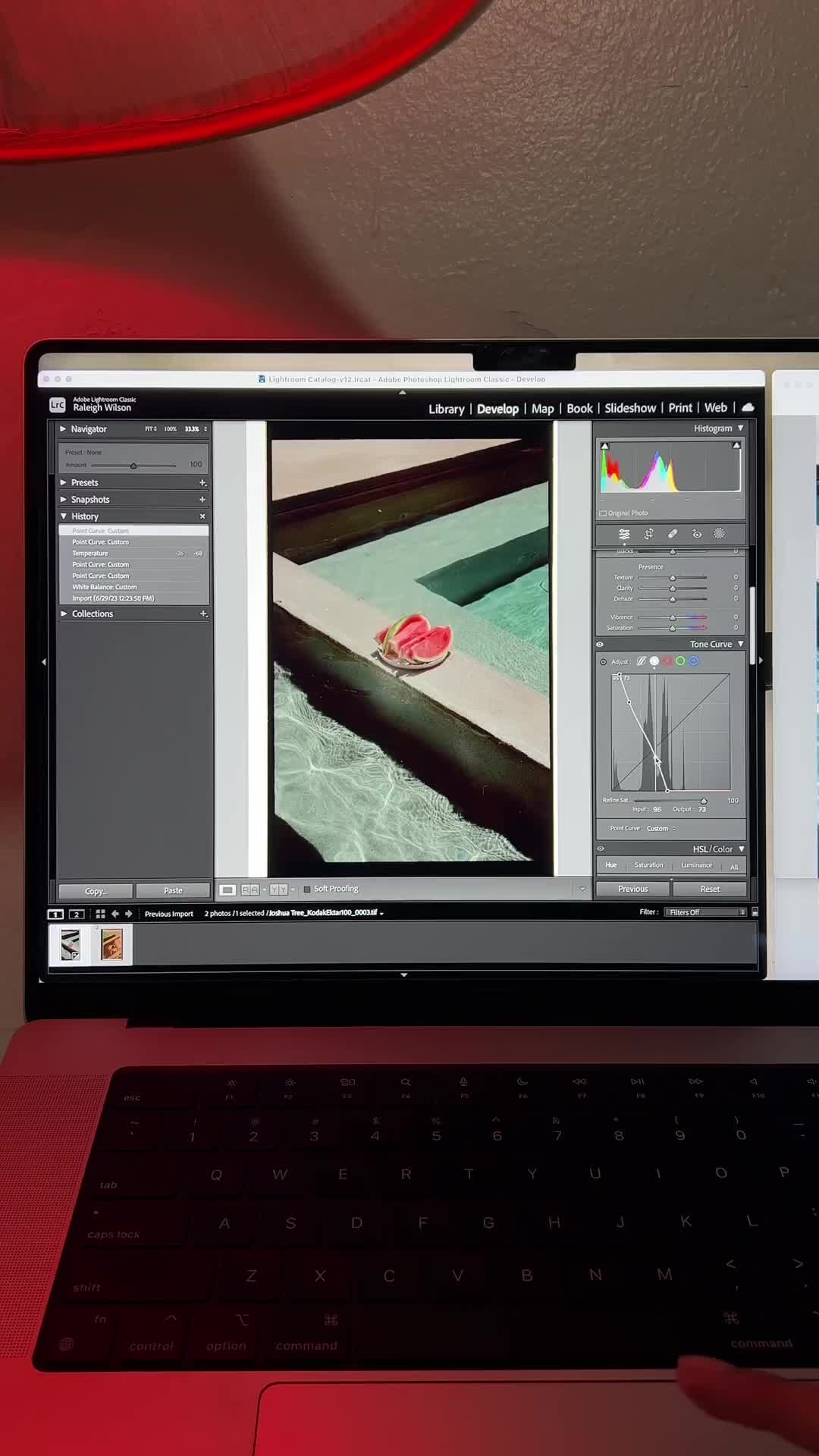Click the Copy... button
Image resolution: width=819 pixels, height=1456 pixels.
click(96, 891)
